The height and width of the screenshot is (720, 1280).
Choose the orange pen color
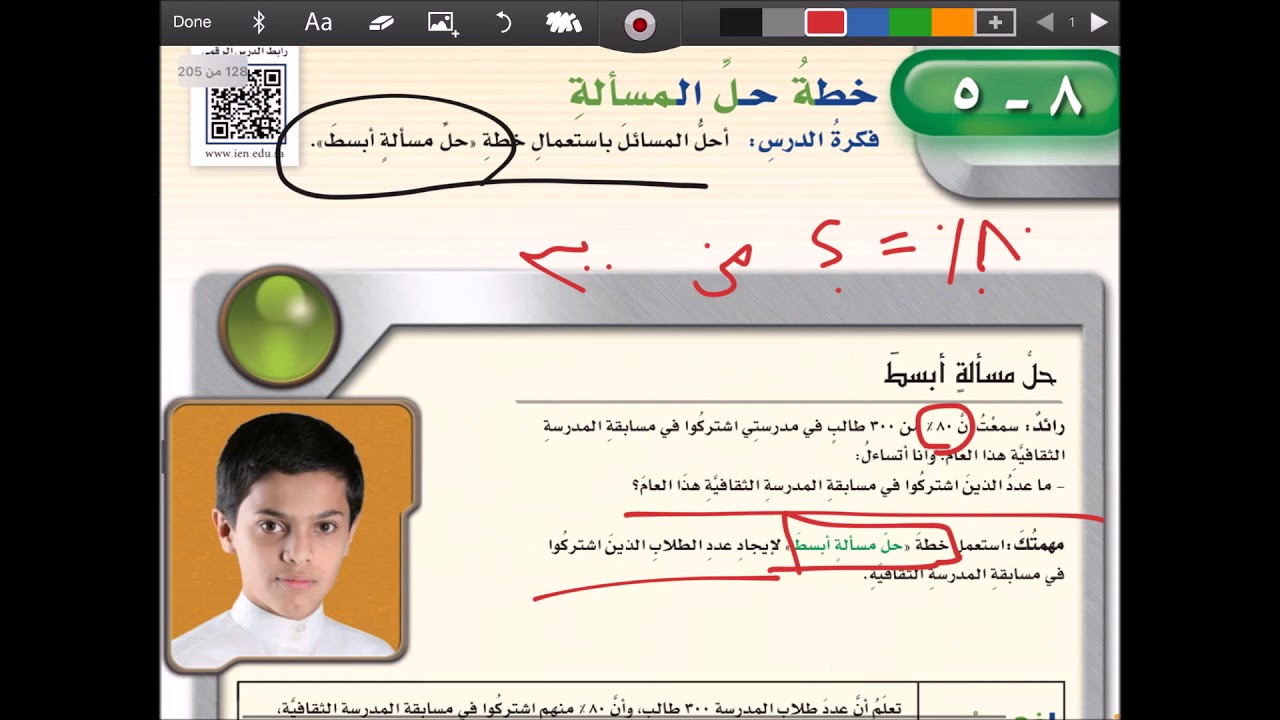(952, 22)
